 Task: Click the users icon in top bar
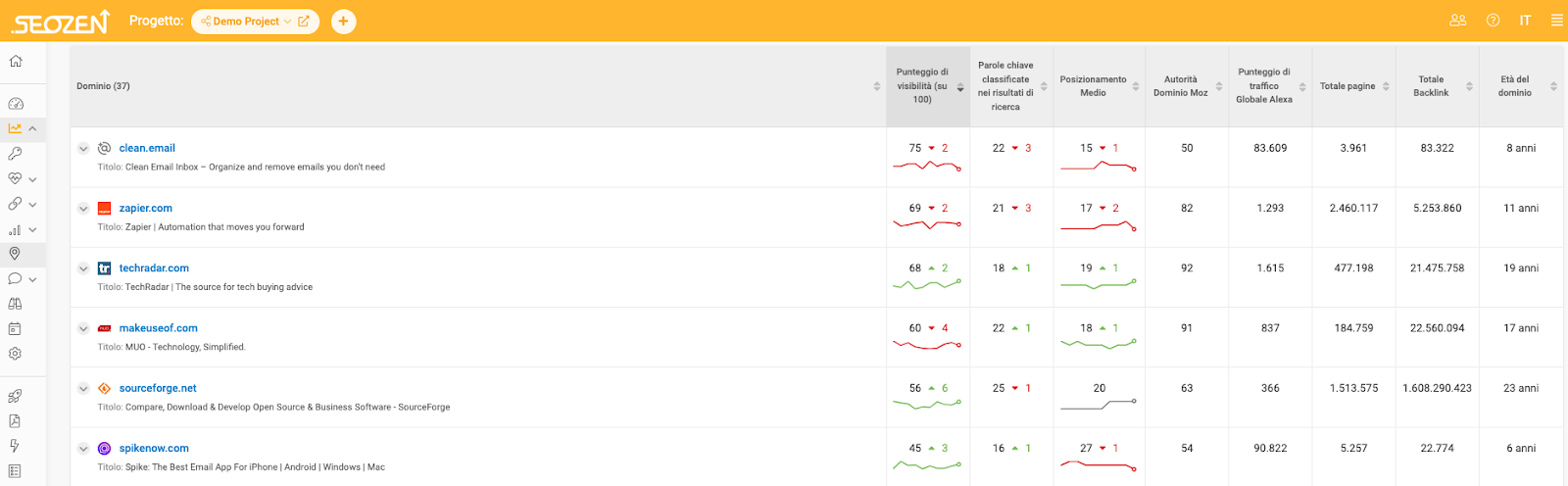click(1458, 21)
